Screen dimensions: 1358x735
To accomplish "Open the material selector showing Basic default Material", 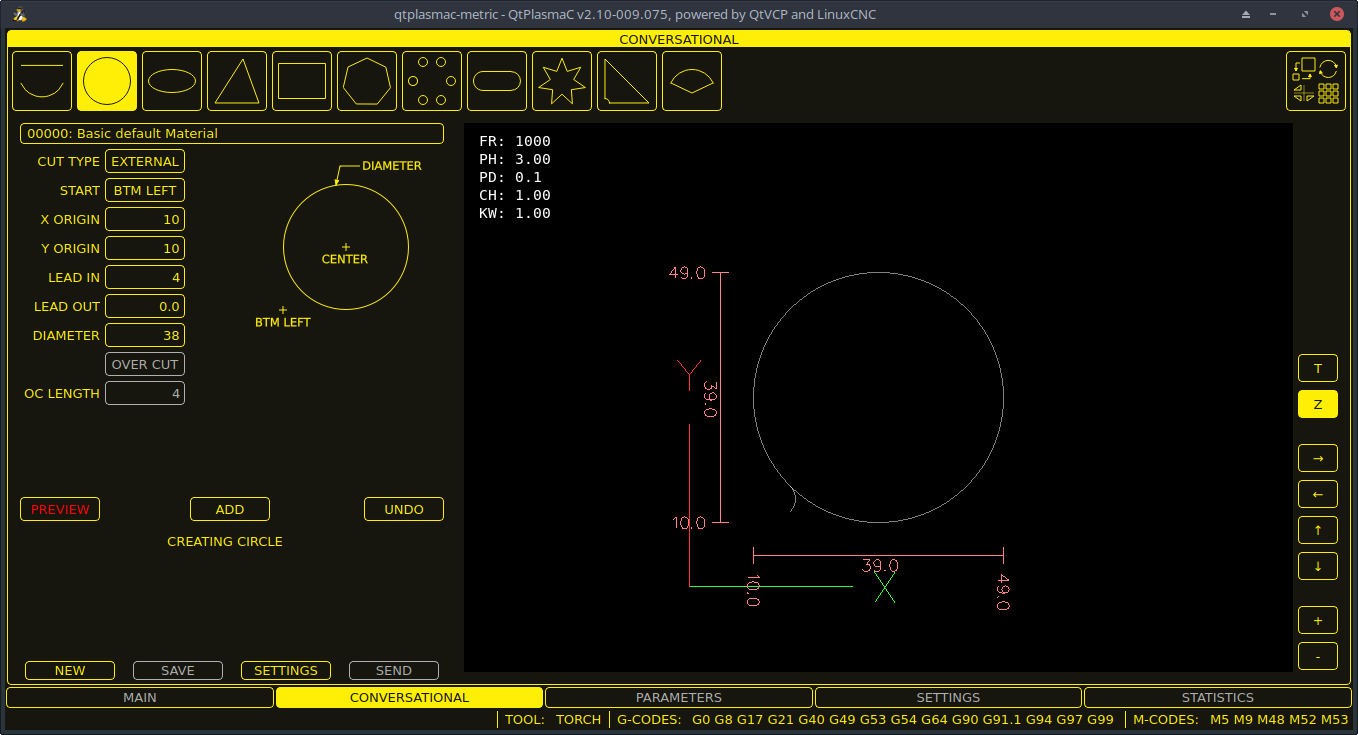I will pos(232,133).
